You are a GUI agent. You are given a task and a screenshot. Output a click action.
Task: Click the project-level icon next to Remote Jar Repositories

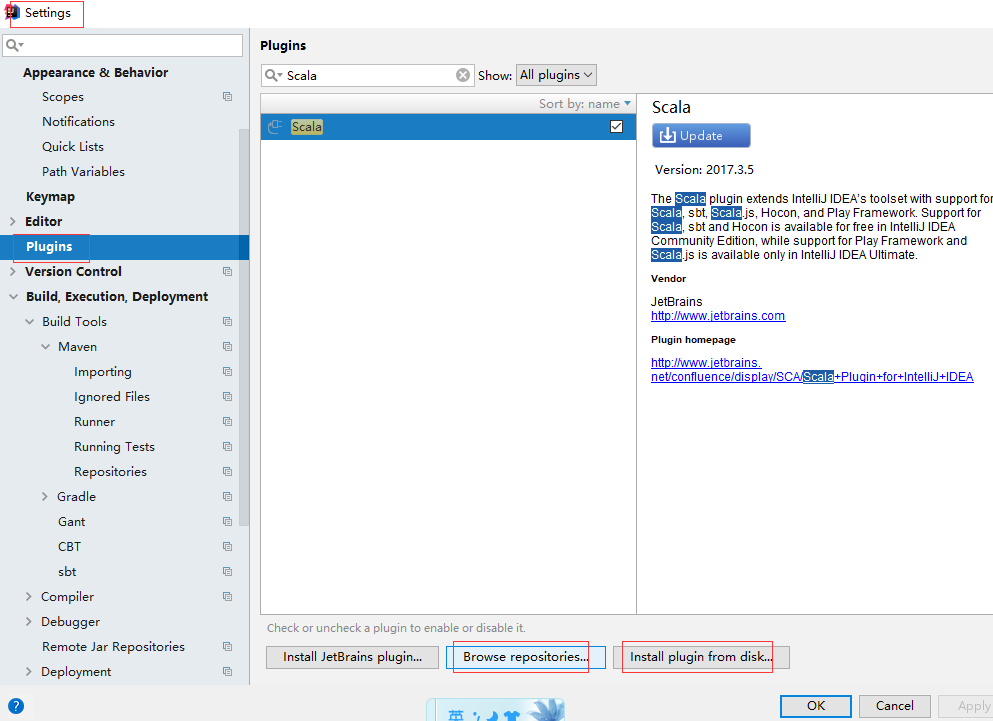(x=227, y=647)
